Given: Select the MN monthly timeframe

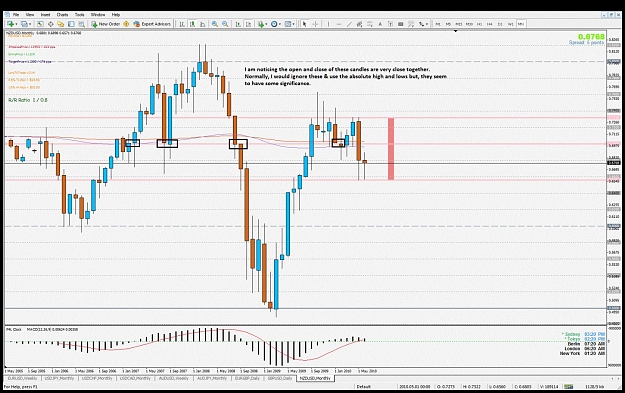Looking at the screenshot, I should click(521, 24).
